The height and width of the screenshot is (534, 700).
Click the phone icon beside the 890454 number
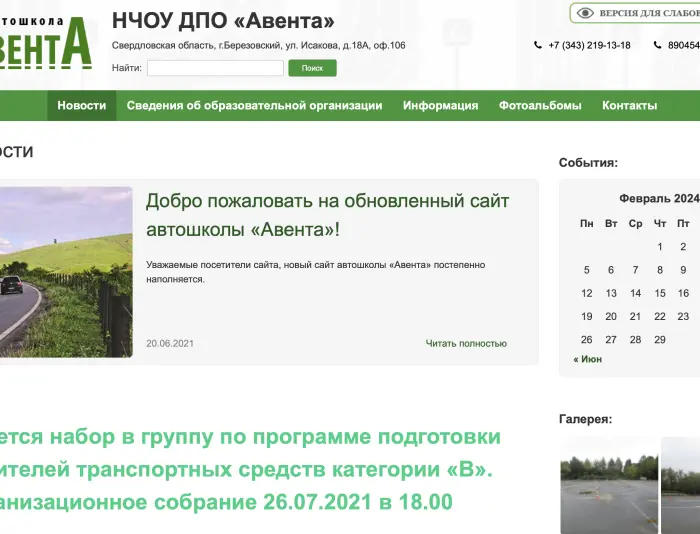click(657, 45)
